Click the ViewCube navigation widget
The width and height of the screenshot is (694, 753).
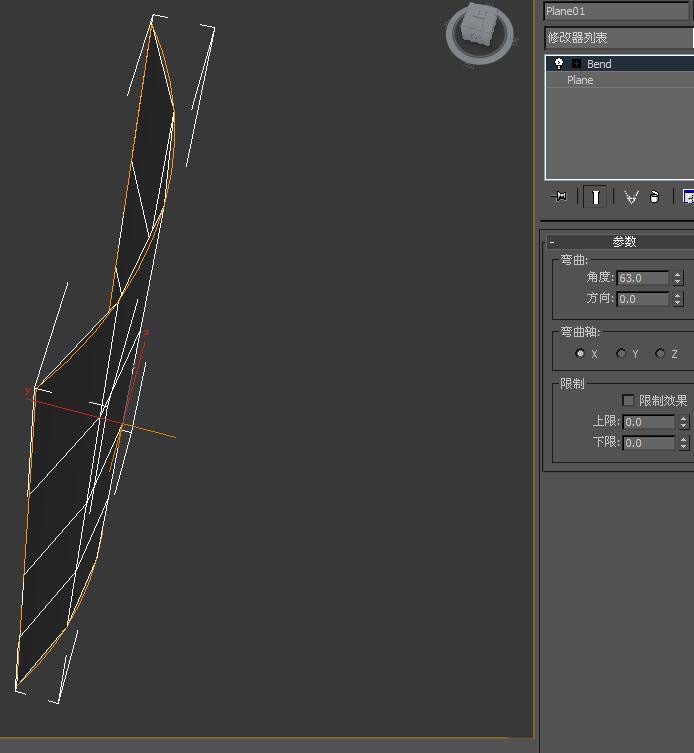click(479, 34)
